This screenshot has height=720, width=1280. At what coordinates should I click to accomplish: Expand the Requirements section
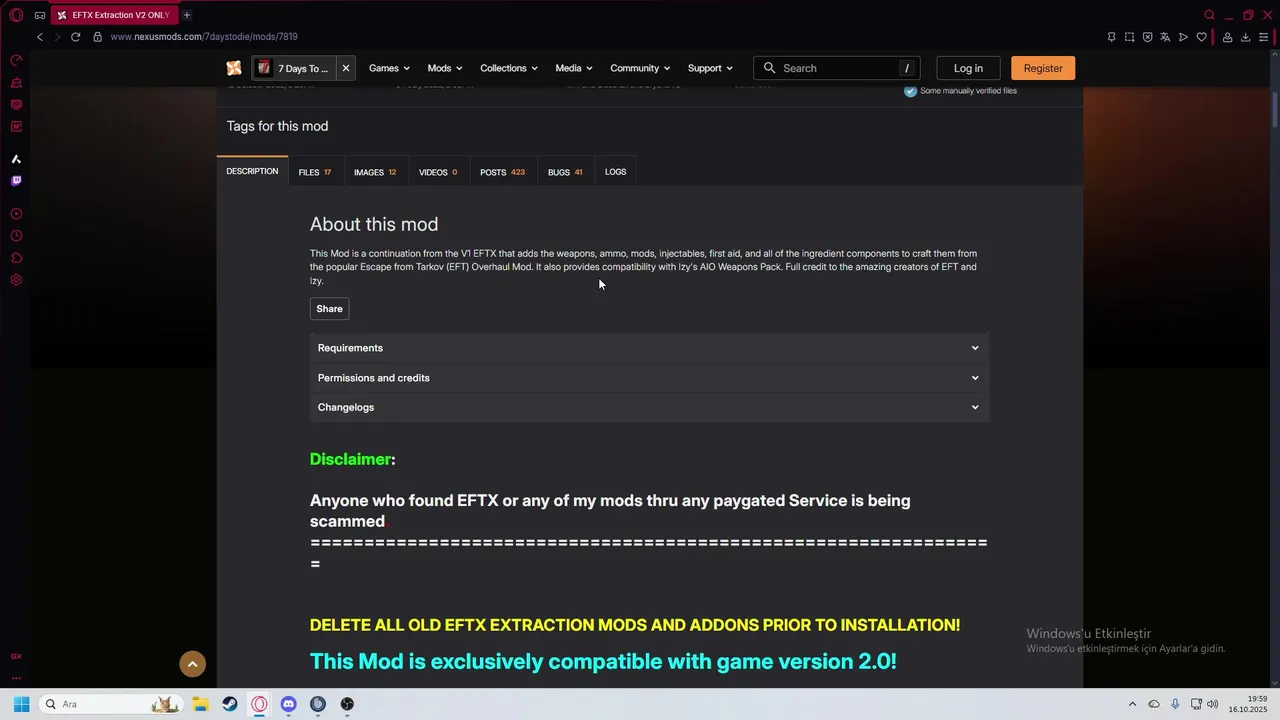(649, 348)
